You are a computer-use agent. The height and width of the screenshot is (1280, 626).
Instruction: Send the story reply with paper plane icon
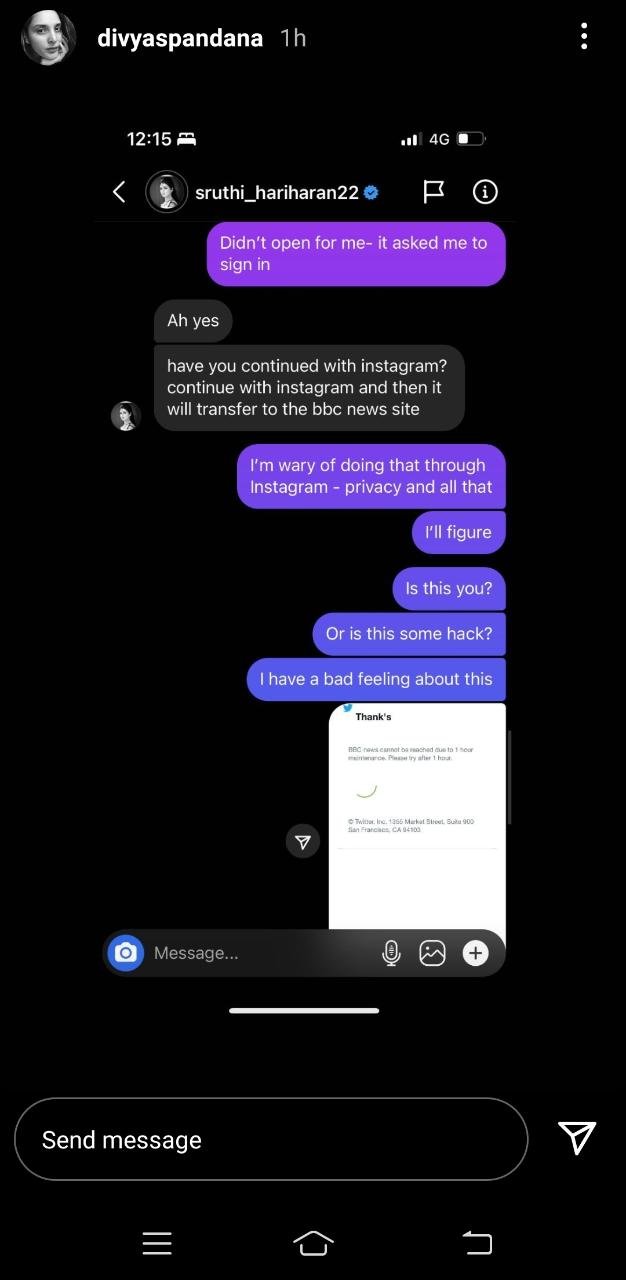click(577, 1138)
